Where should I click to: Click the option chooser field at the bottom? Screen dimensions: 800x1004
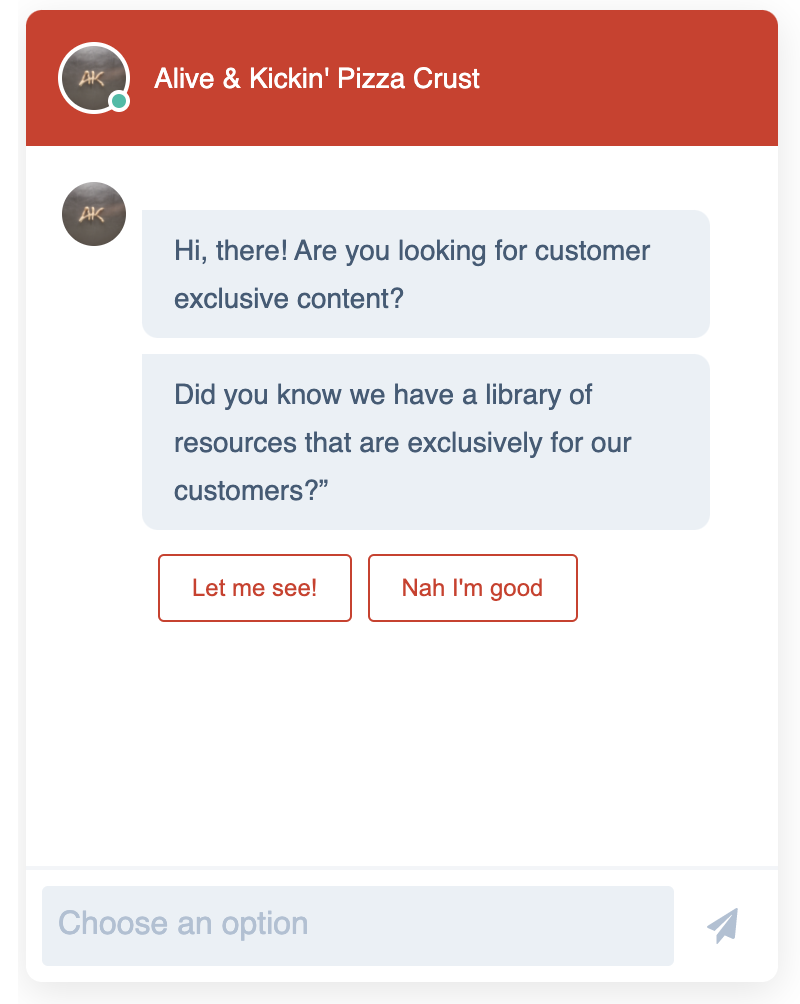[357, 925]
